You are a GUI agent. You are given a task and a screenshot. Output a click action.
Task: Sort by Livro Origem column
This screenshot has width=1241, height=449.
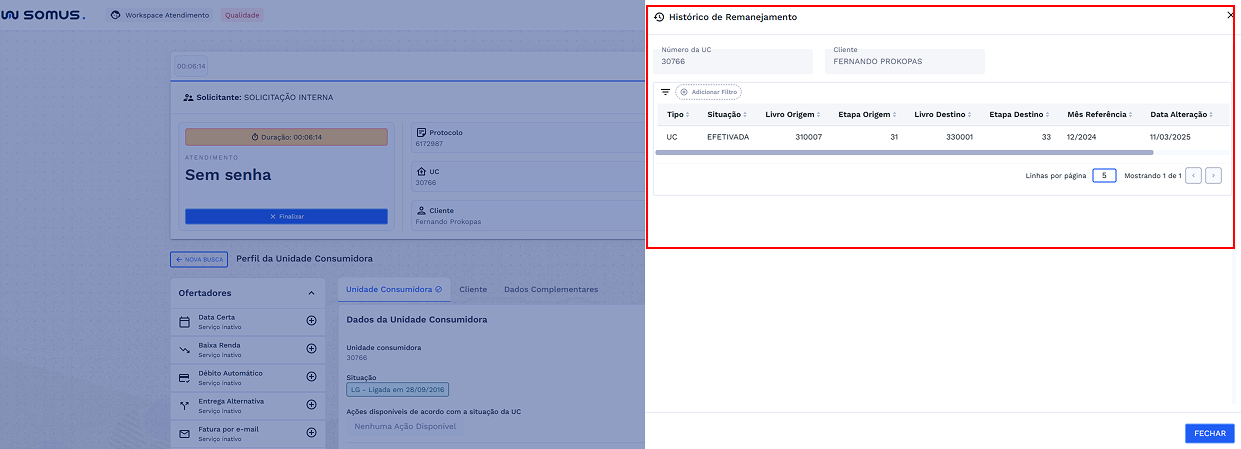pyautogui.click(x=793, y=114)
